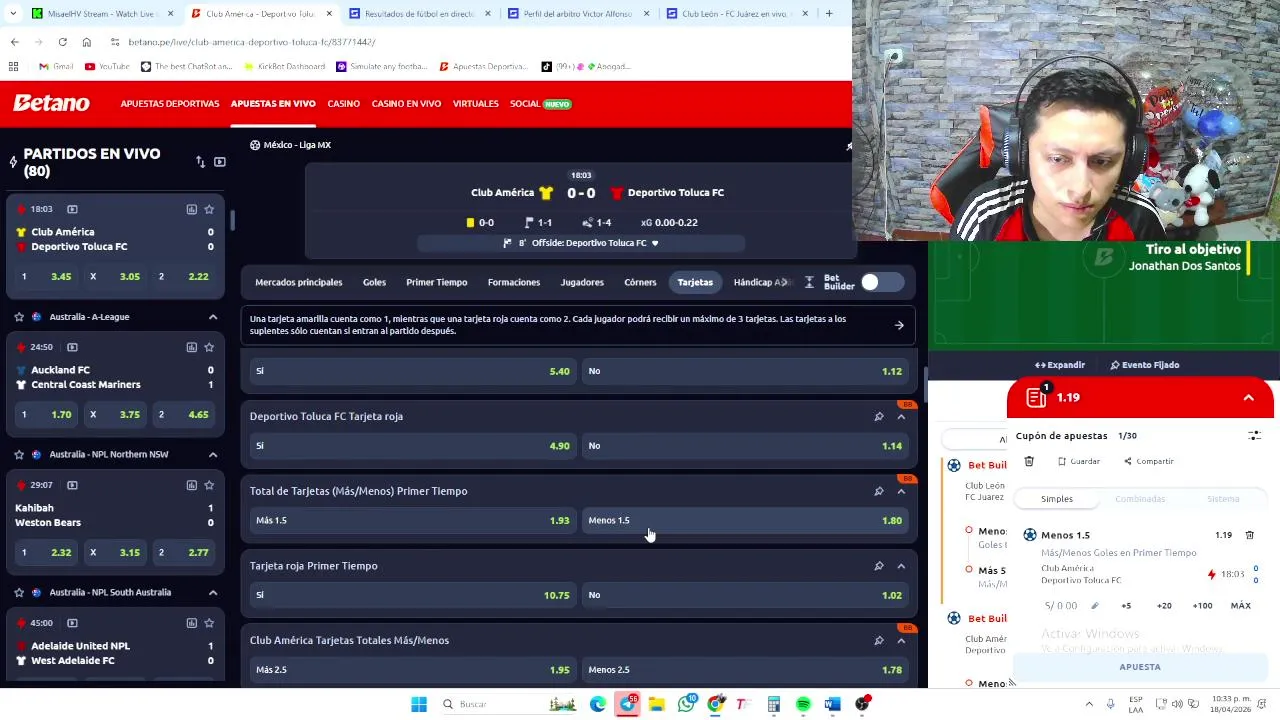The height and width of the screenshot is (720, 1280).
Task: Collapse Club América Tarjetas Totales market
Action: (x=901, y=640)
